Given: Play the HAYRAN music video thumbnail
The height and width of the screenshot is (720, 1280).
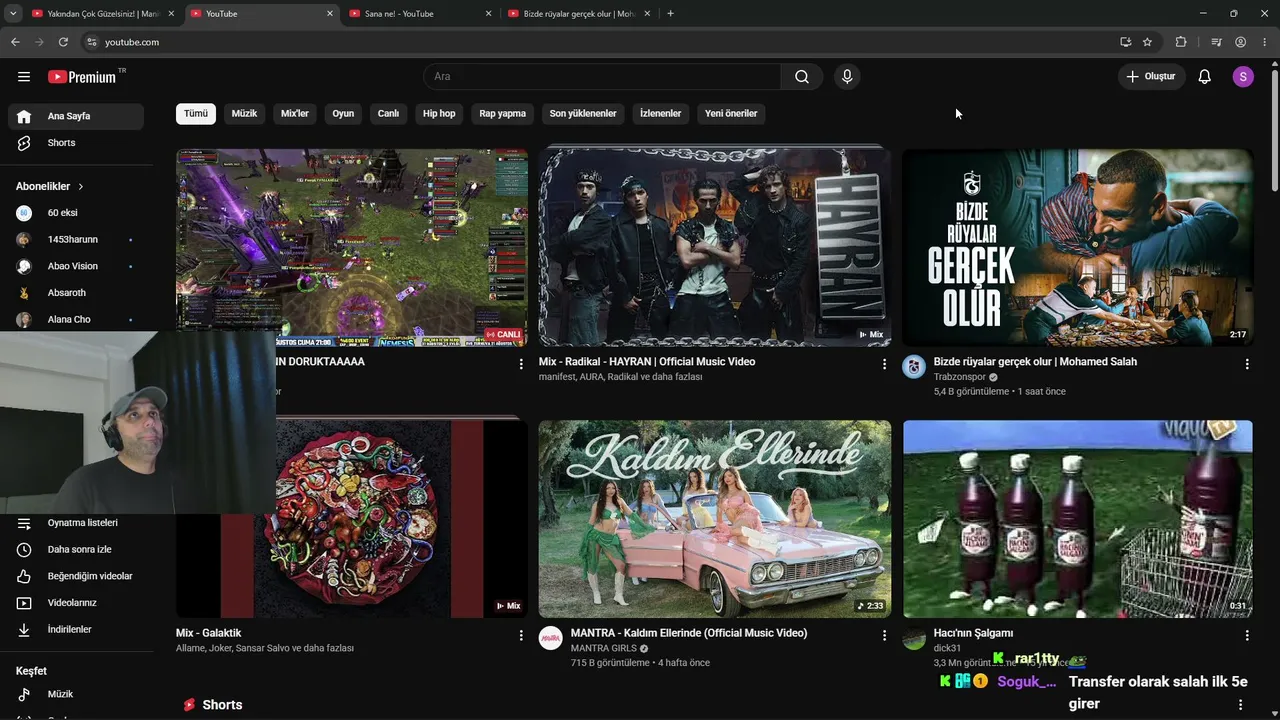Looking at the screenshot, I should (714, 248).
